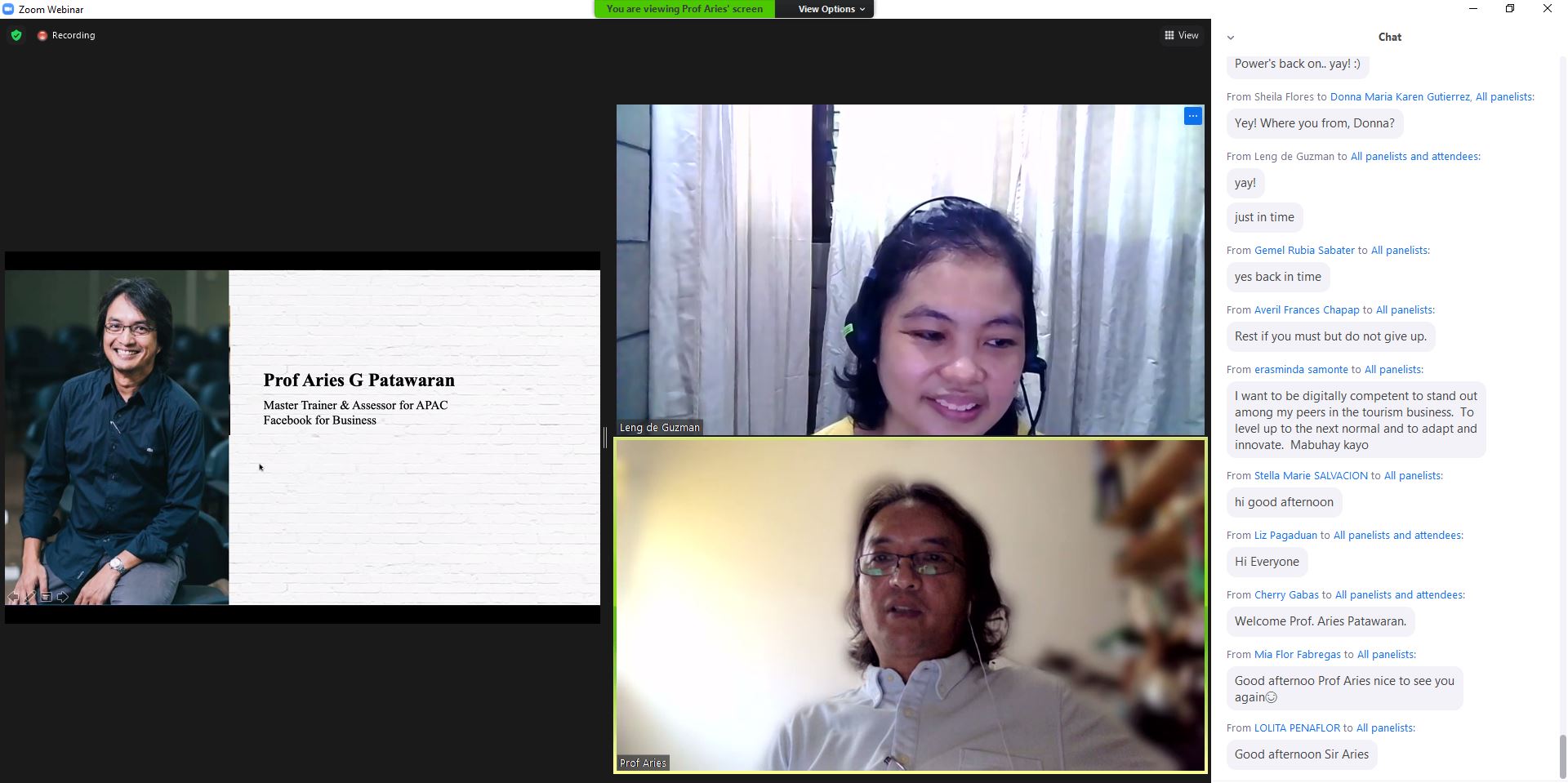The width and height of the screenshot is (1568, 783).
Task: Click the slide menu icon on presentation
Action: (47, 597)
